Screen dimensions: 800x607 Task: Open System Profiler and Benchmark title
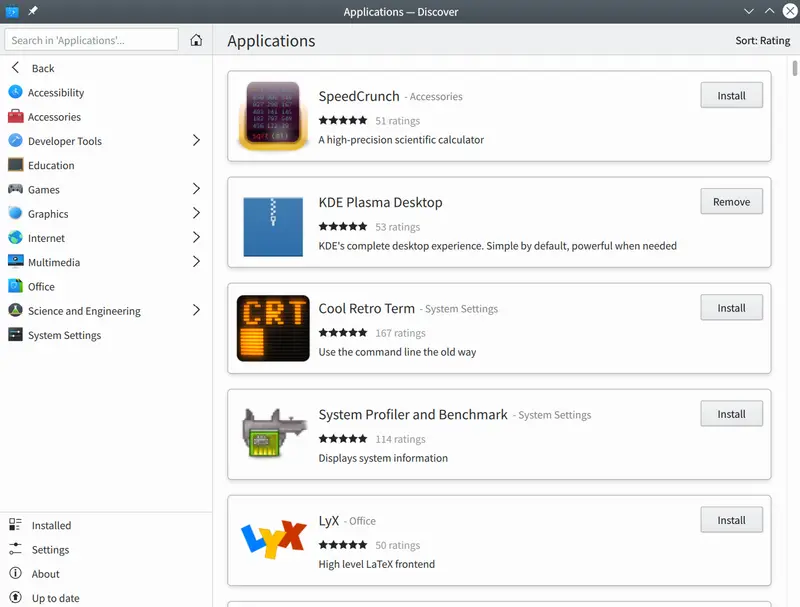tap(413, 414)
